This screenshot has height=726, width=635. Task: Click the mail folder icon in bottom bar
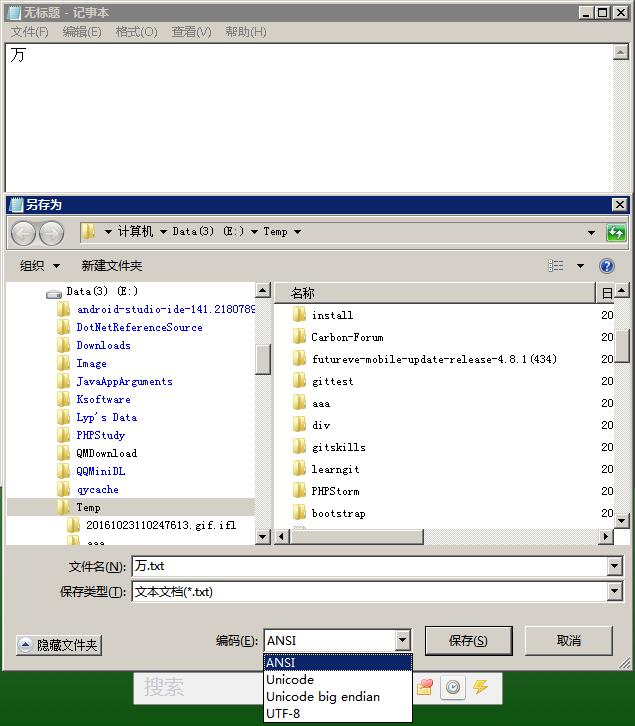click(425, 687)
